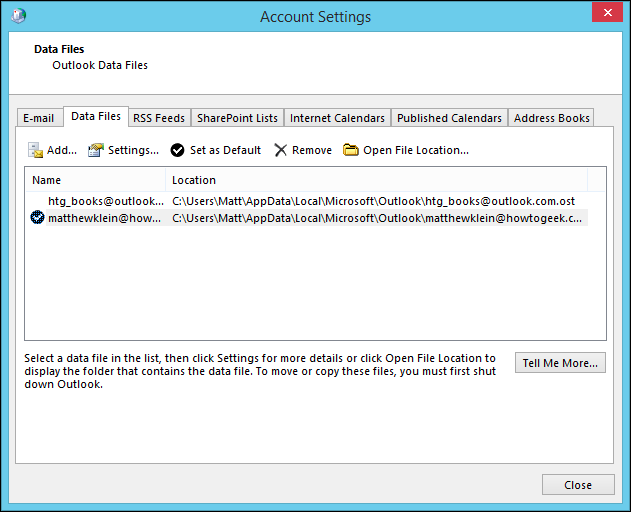Open the Published Calendars tab
631x512 pixels.
coord(449,118)
